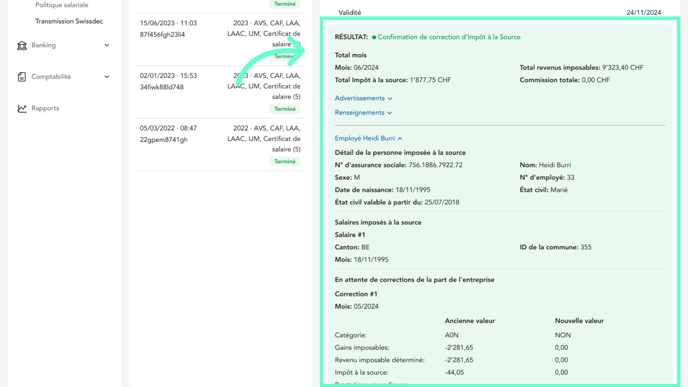Screen dimensions: 688x387
Task: Click the Correction #1 heading
Action: 356,294
